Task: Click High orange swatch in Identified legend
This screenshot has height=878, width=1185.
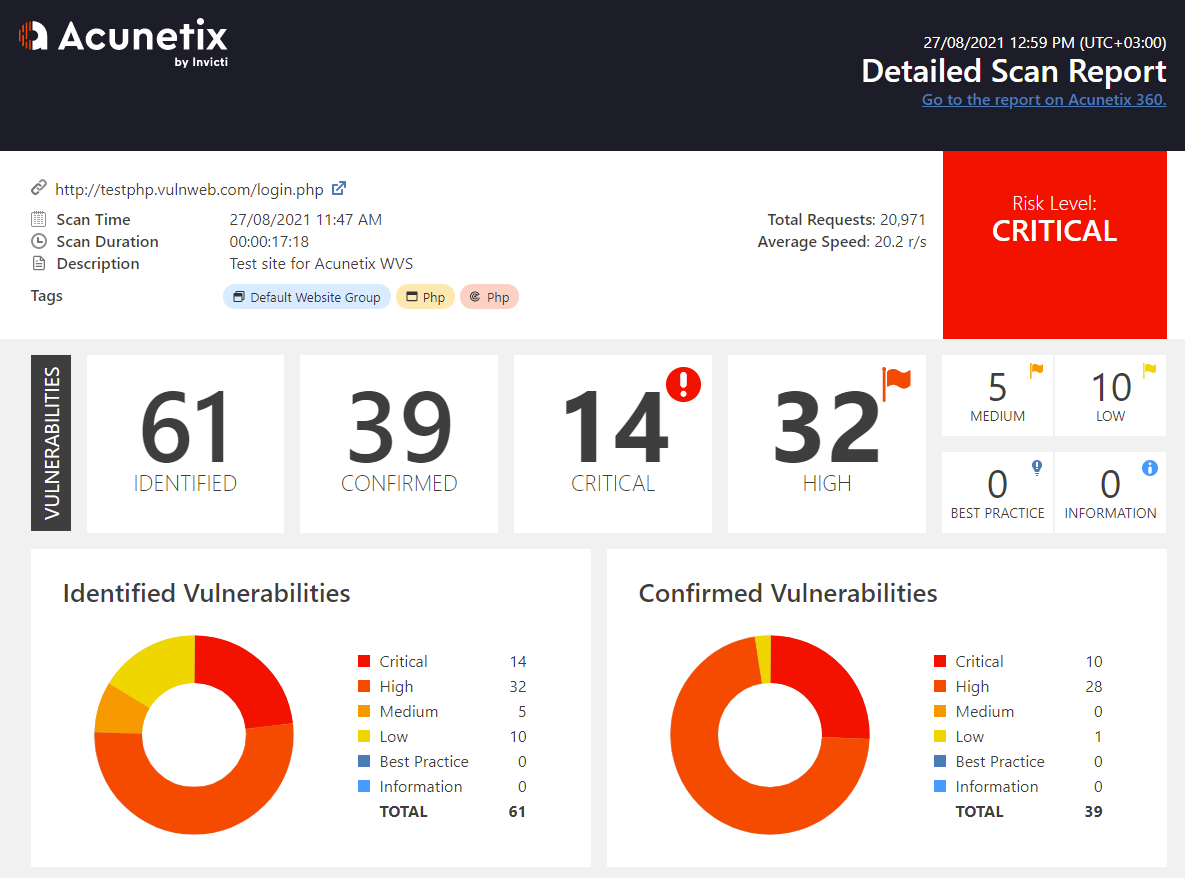Action: tap(364, 686)
